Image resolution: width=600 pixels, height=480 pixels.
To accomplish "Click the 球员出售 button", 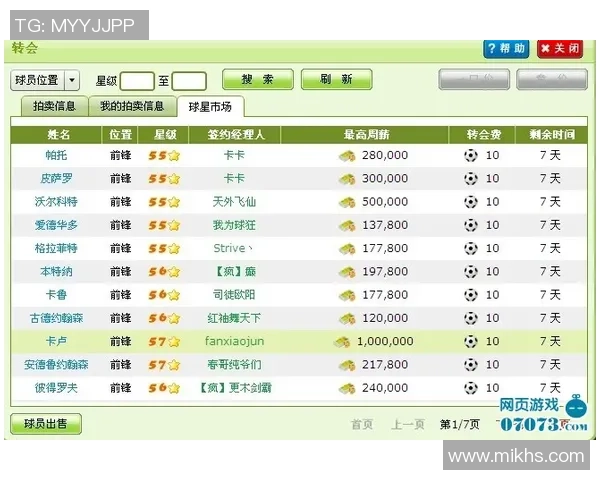I will 46,424.
